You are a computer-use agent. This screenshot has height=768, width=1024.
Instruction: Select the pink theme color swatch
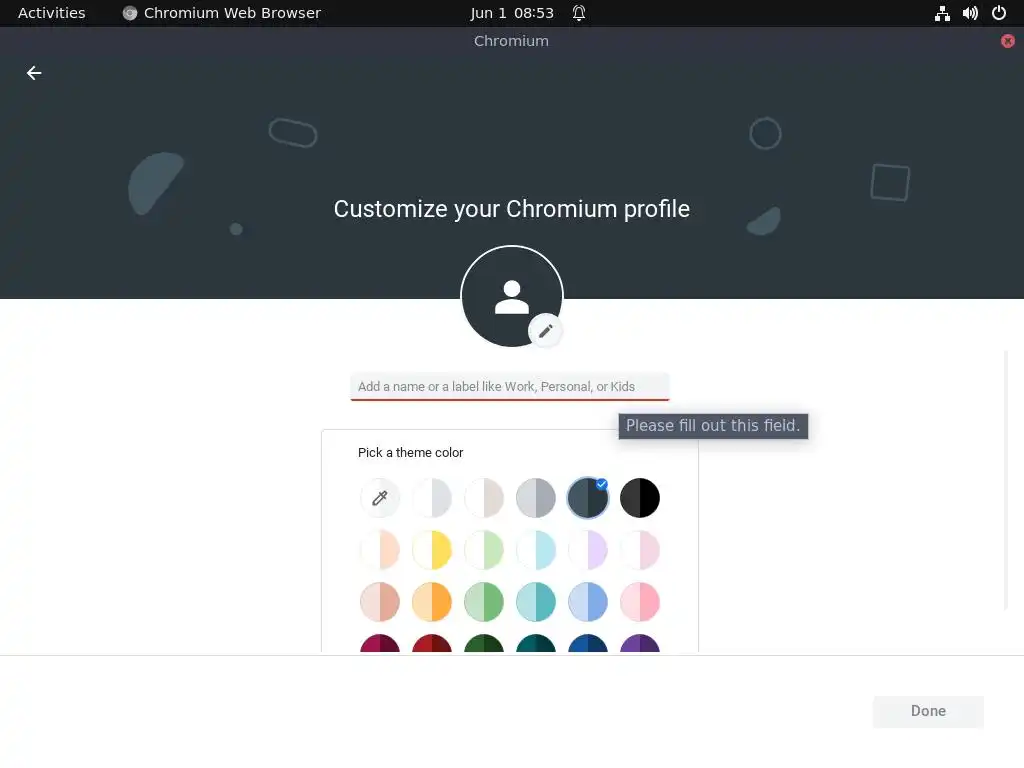(x=639, y=602)
